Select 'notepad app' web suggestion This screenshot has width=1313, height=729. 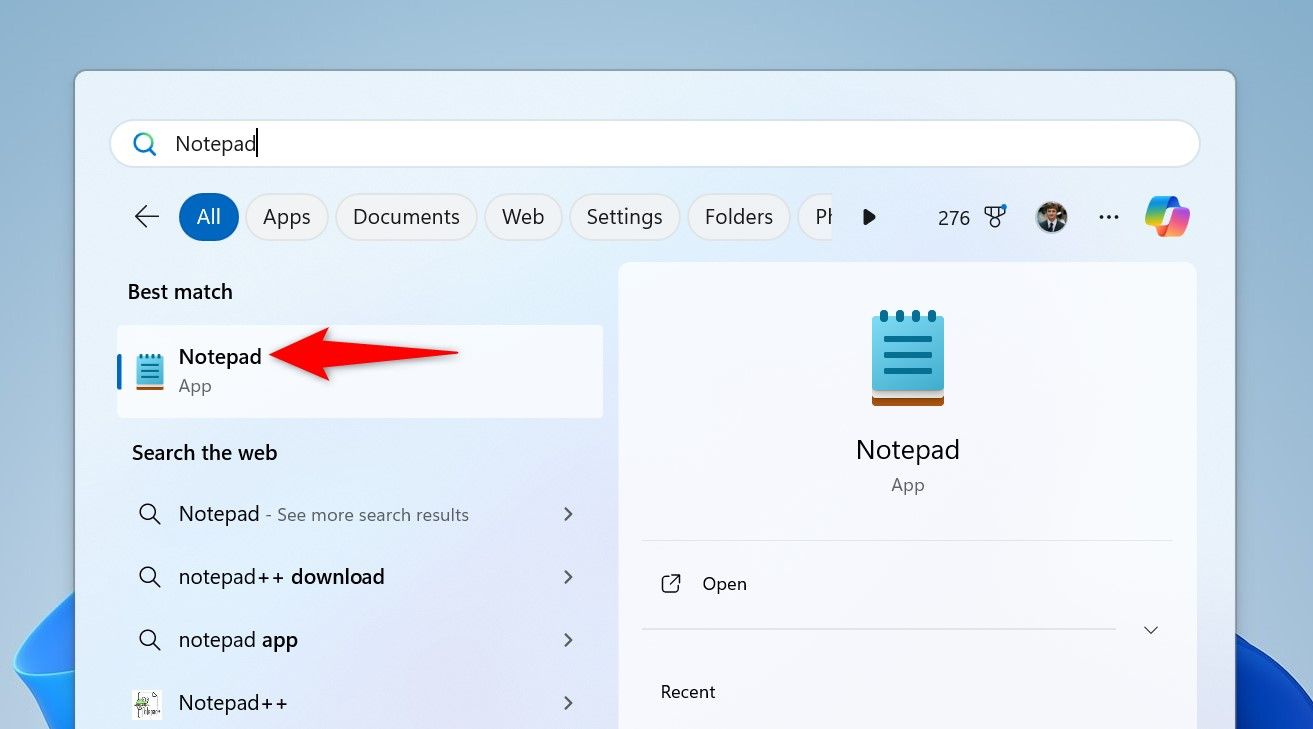click(238, 640)
